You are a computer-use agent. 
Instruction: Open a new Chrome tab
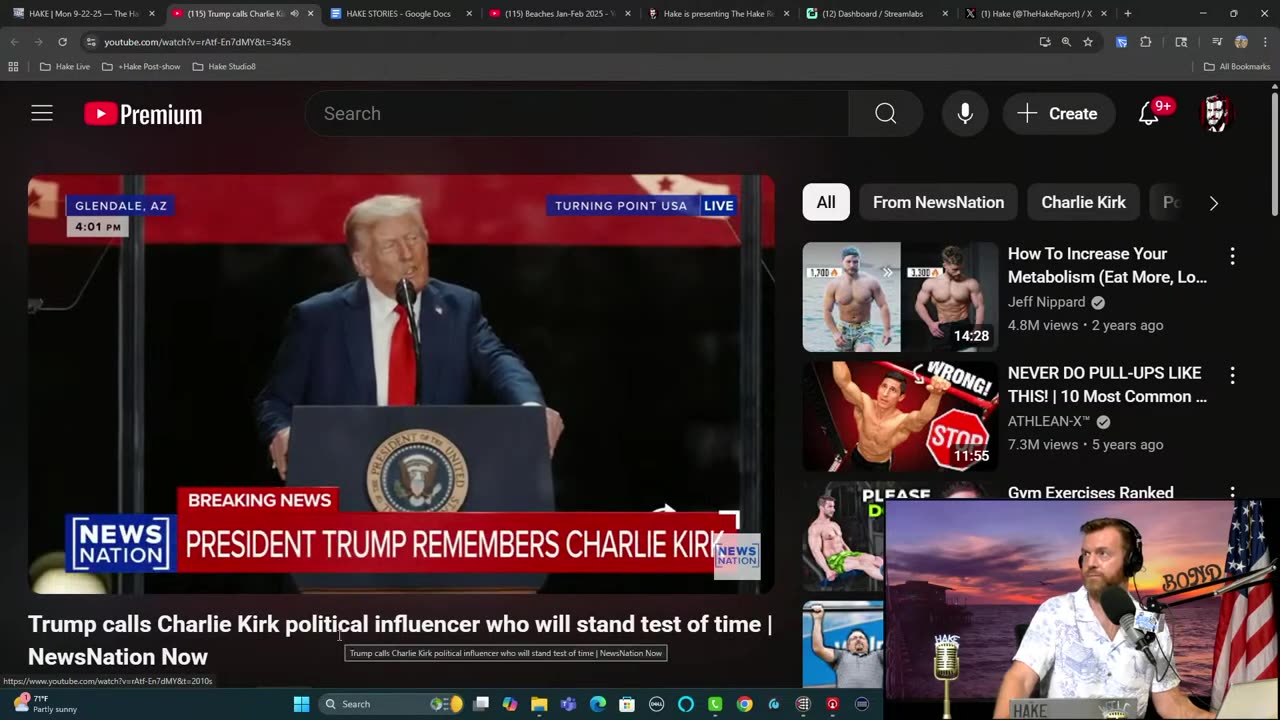pyautogui.click(x=1127, y=14)
